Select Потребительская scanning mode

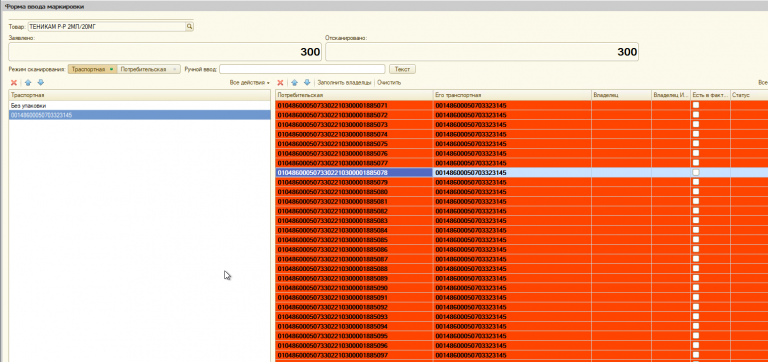coord(149,69)
